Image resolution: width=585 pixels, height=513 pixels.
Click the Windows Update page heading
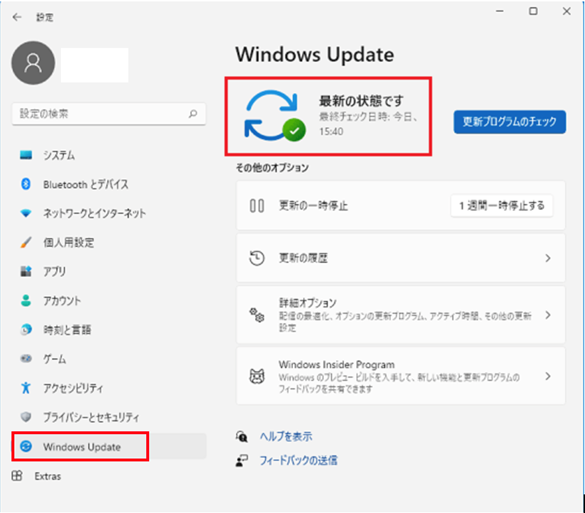click(315, 54)
